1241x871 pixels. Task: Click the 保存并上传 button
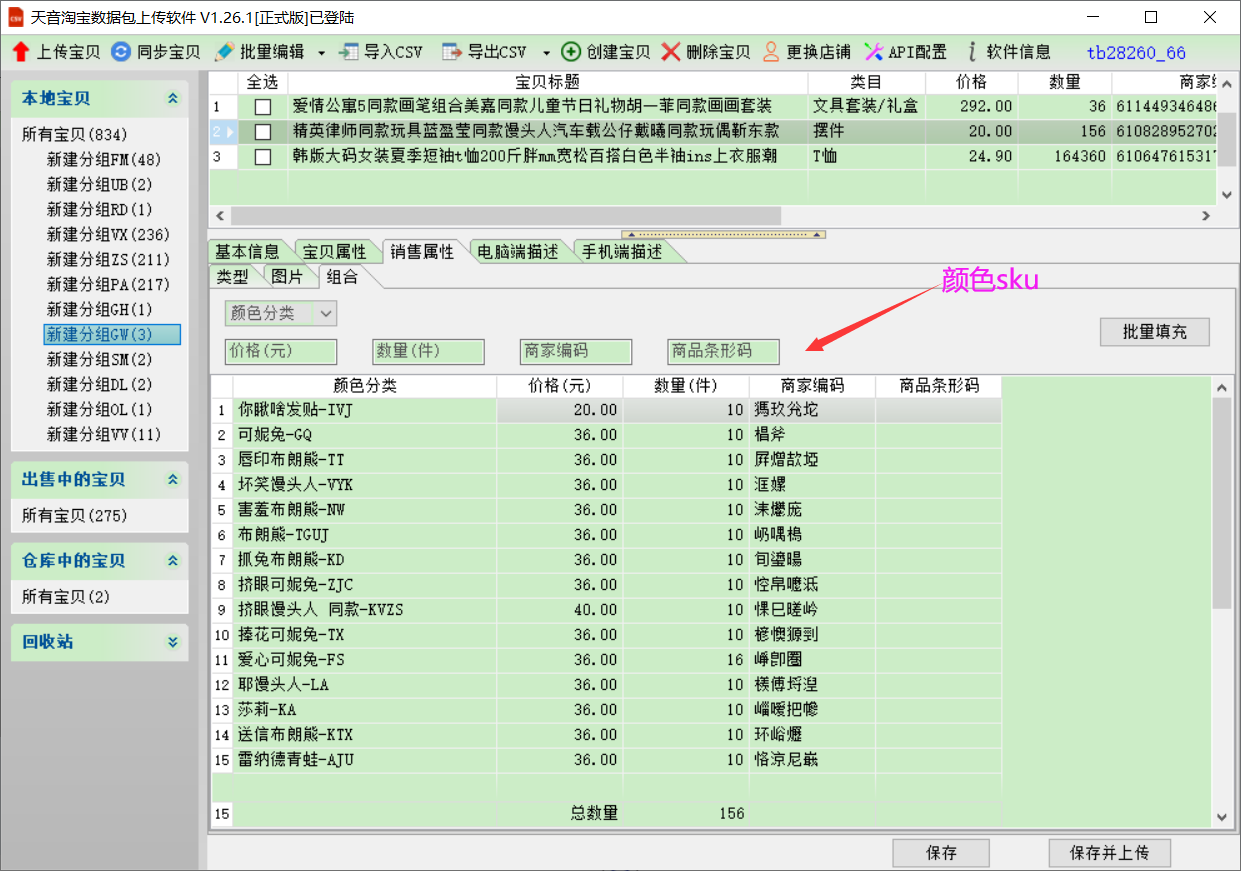tap(1109, 853)
